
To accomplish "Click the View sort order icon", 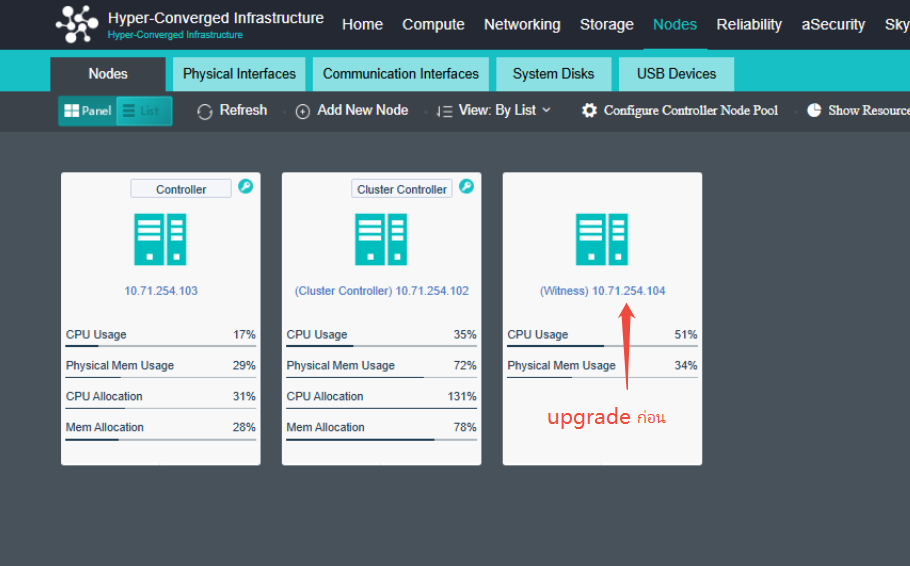I will coord(444,111).
